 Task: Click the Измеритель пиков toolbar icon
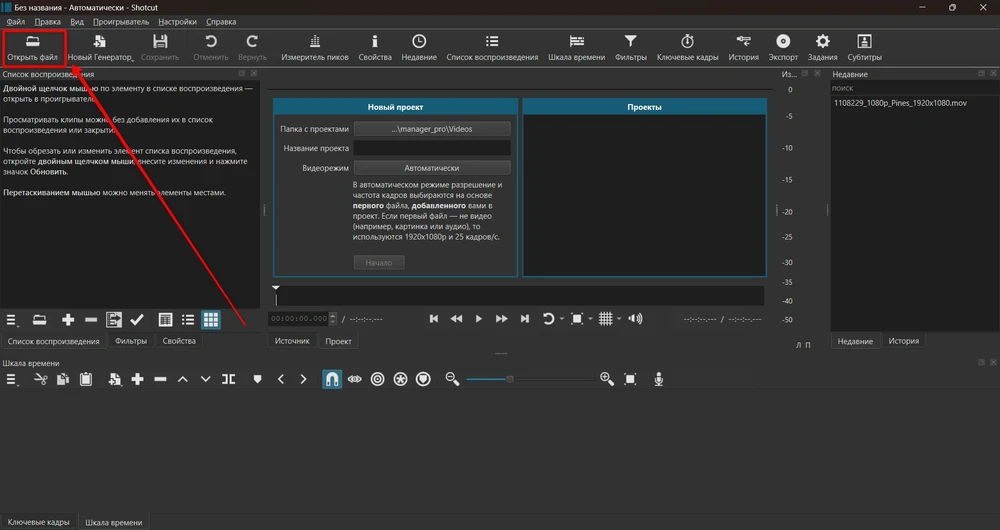314,48
